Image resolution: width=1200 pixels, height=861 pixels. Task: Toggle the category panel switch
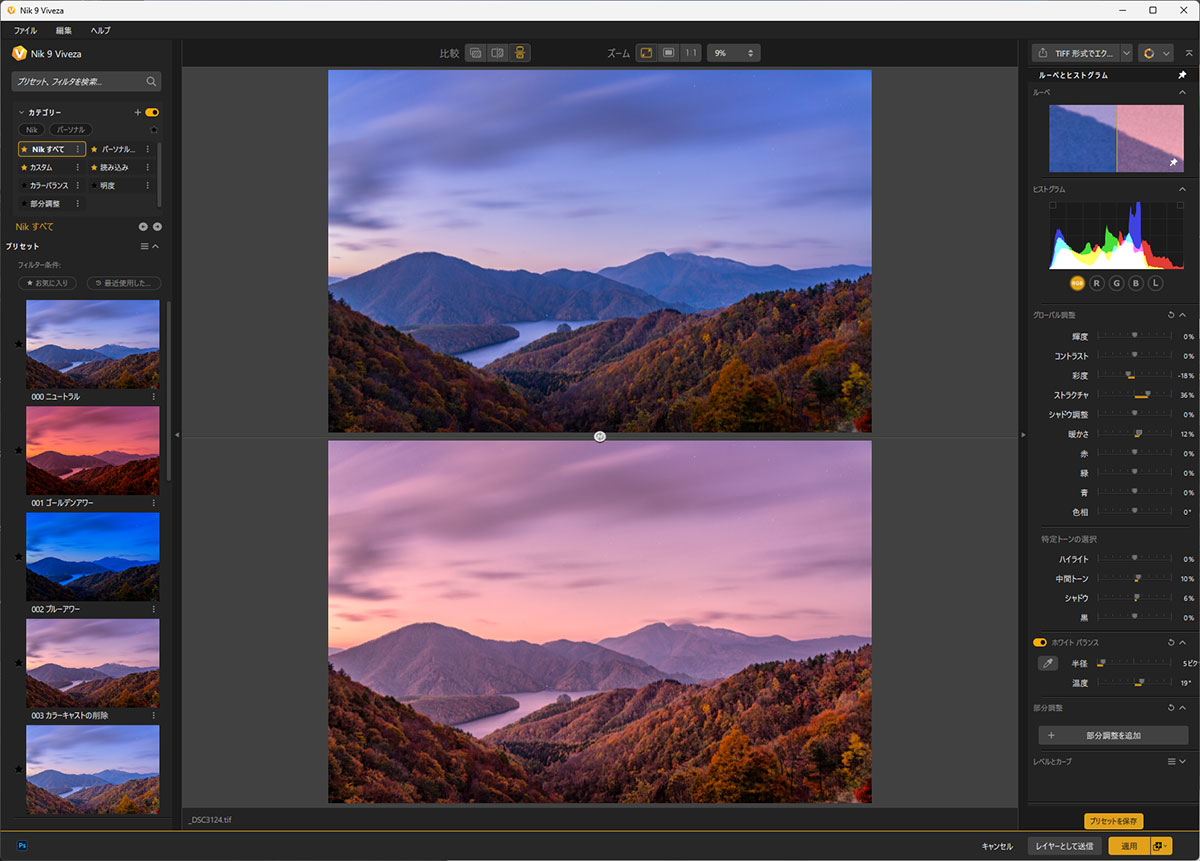(152, 113)
